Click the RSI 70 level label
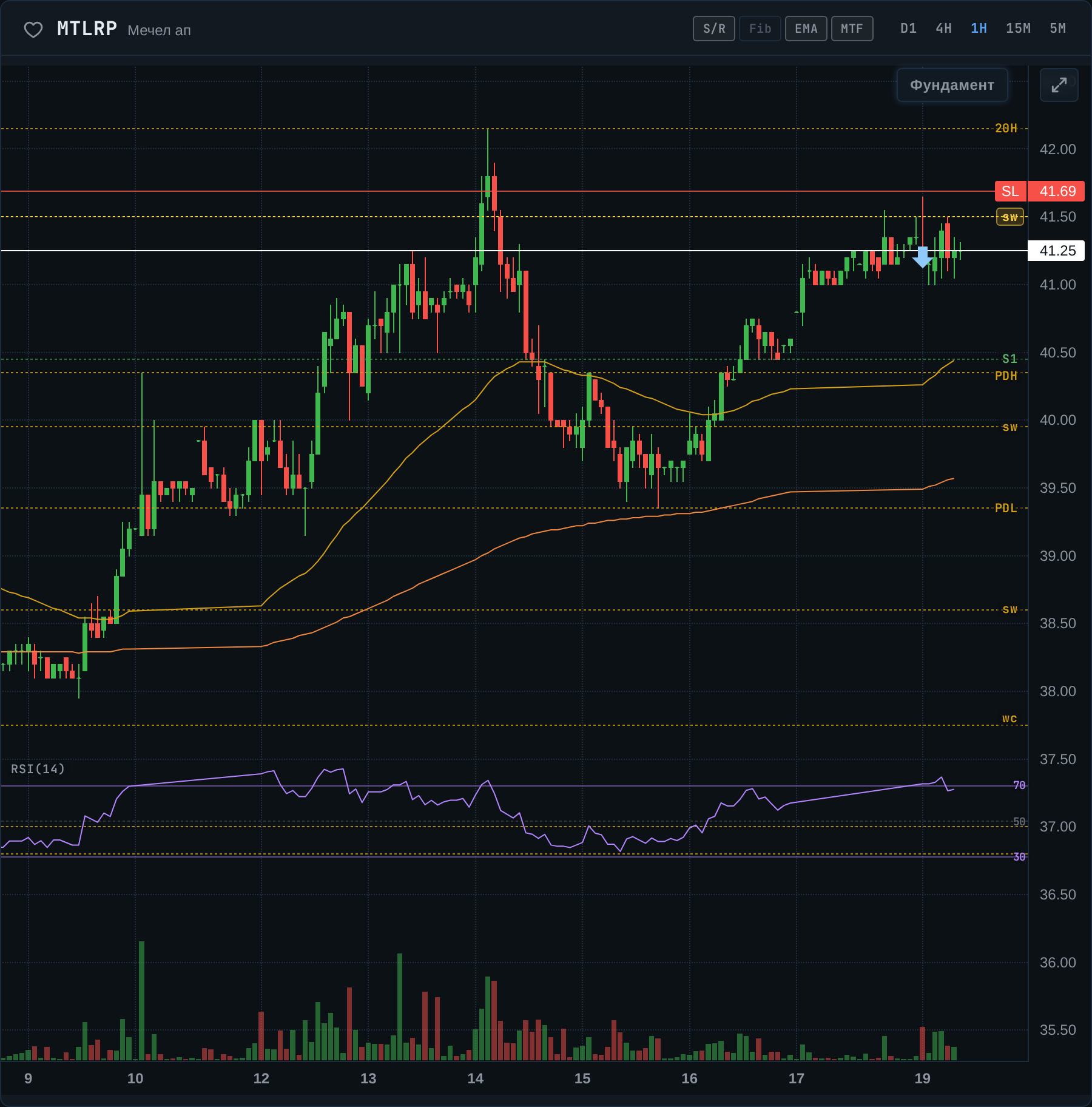1092x1107 pixels. click(x=1019, y=785)
